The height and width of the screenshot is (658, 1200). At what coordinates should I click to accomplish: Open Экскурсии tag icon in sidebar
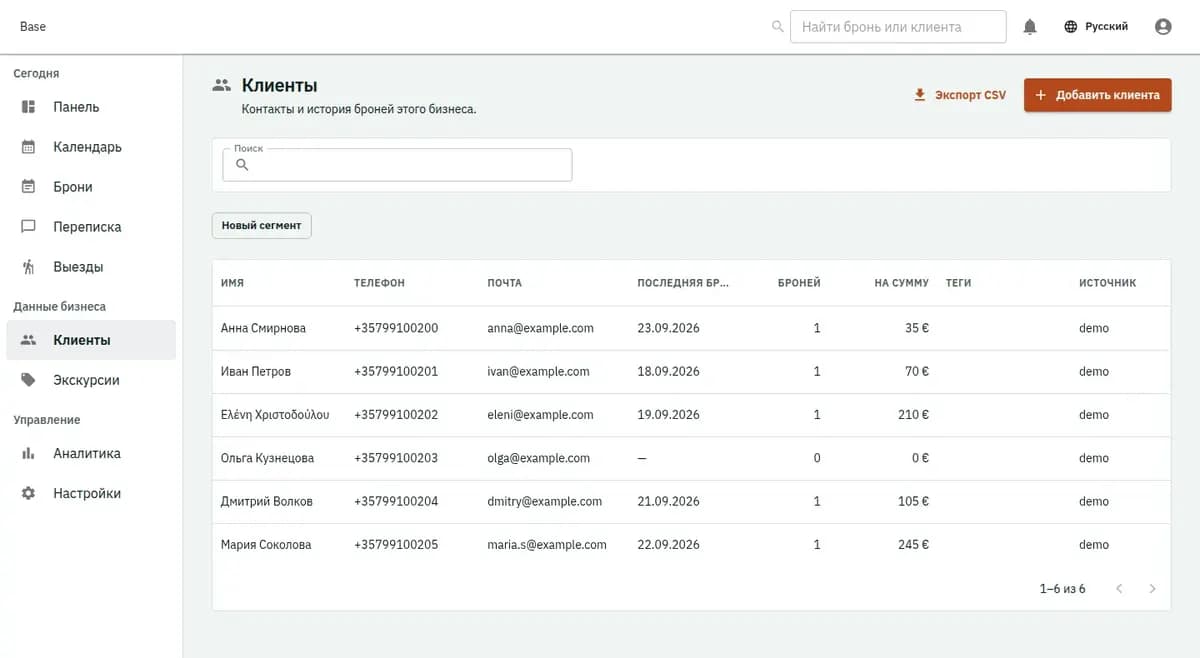(x=29, y=380)
